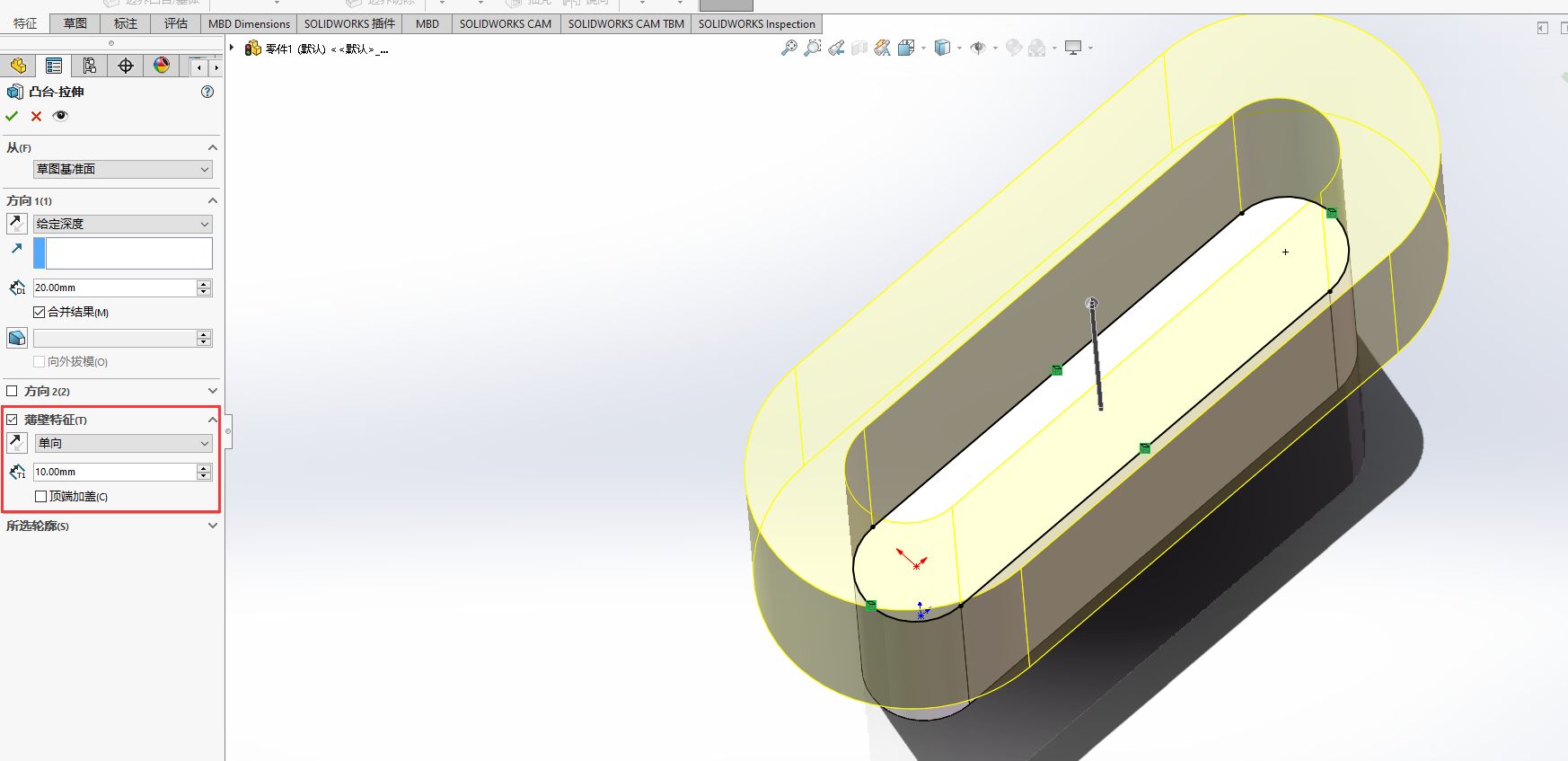Viewport: 1568px width, 761px height.
Task: Cancel the extrude with red X
Action: pyautogui.click(x=36, y=116)
